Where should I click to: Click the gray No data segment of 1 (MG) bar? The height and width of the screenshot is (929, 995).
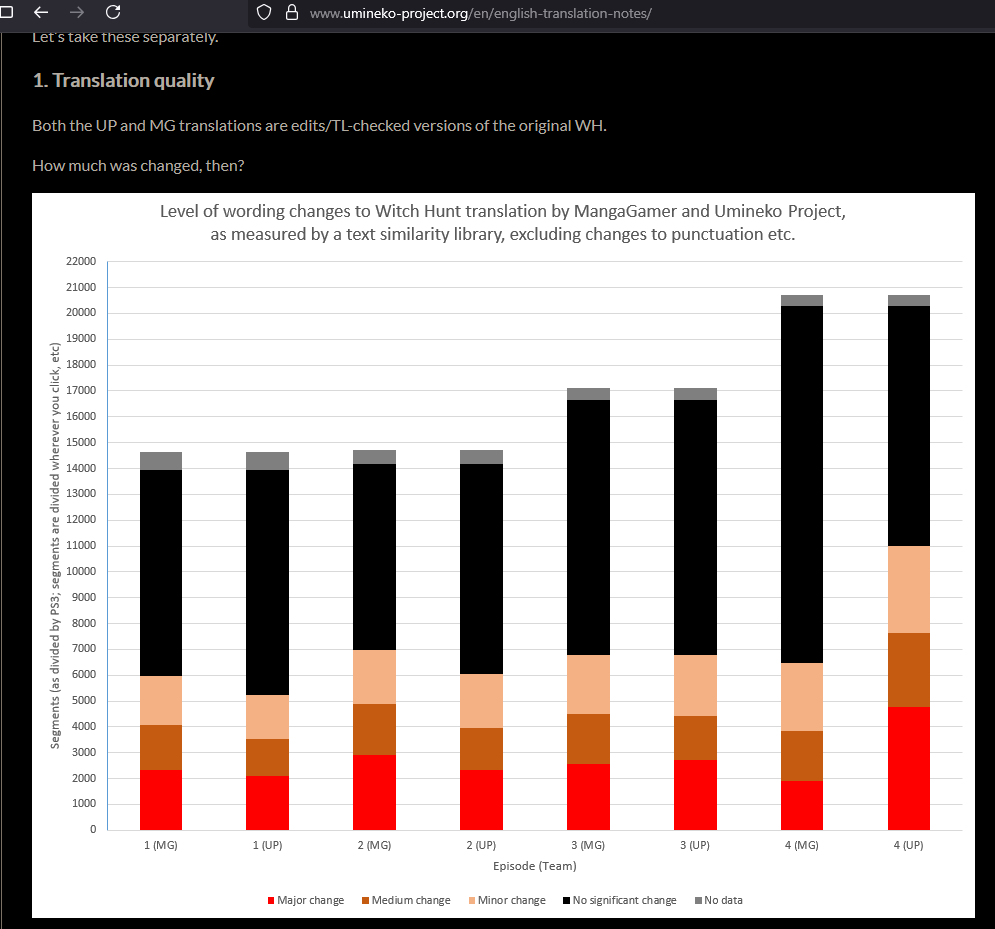(x=161, y=461)
